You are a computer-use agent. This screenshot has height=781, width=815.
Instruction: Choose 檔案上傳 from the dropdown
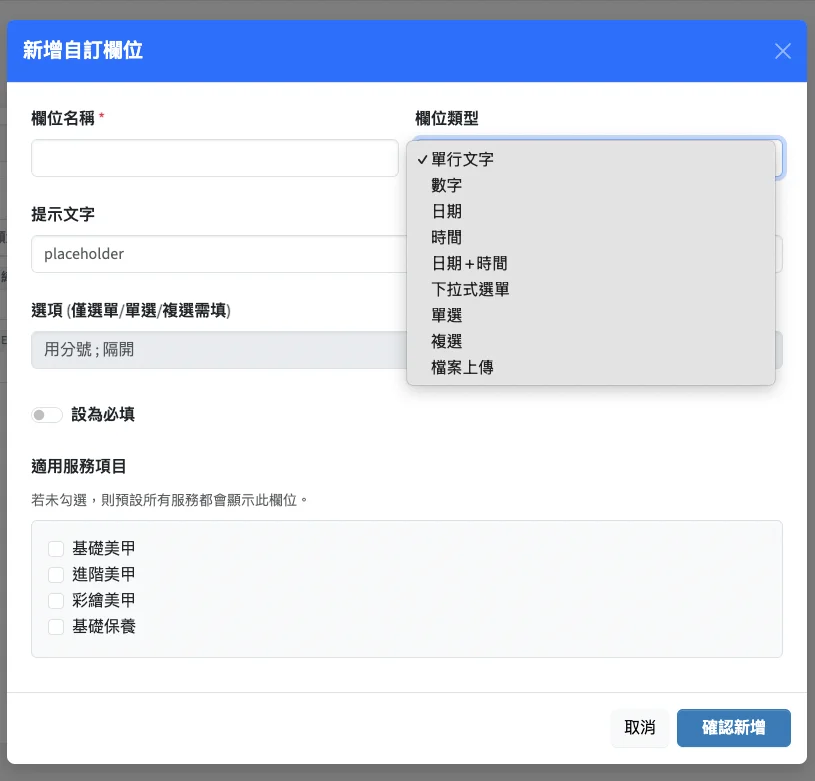[x=462, y=367]
